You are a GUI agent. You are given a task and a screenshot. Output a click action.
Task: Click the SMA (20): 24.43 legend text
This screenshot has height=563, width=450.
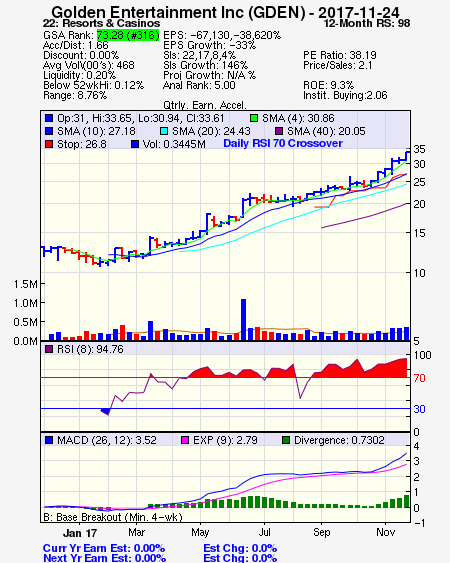(x=211, y=131)
